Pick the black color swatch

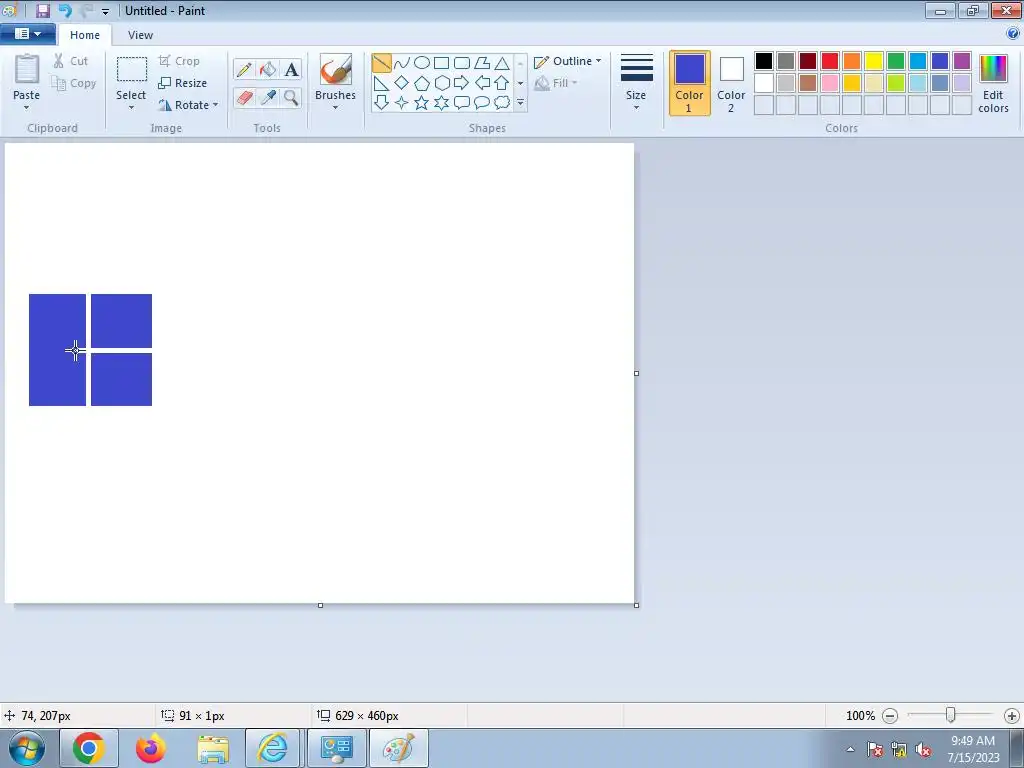(x=764, y=61)
